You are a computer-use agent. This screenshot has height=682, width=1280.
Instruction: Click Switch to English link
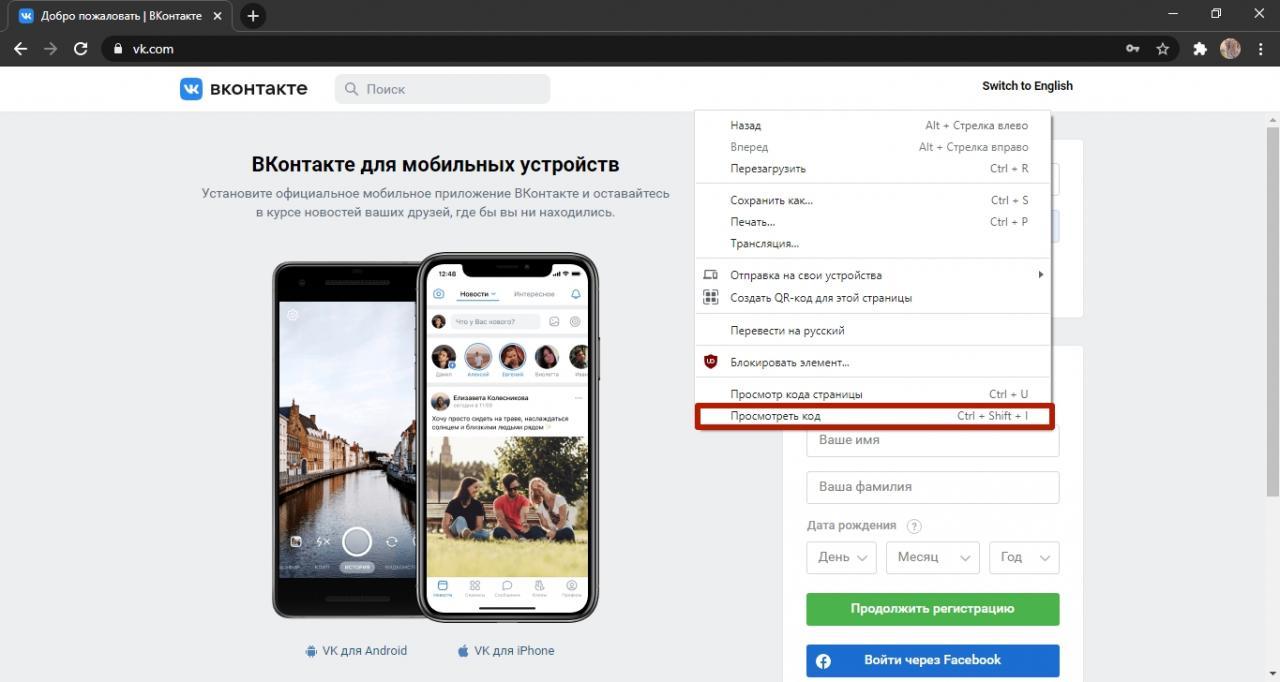pyautogui.click(x=1027, y=86)
